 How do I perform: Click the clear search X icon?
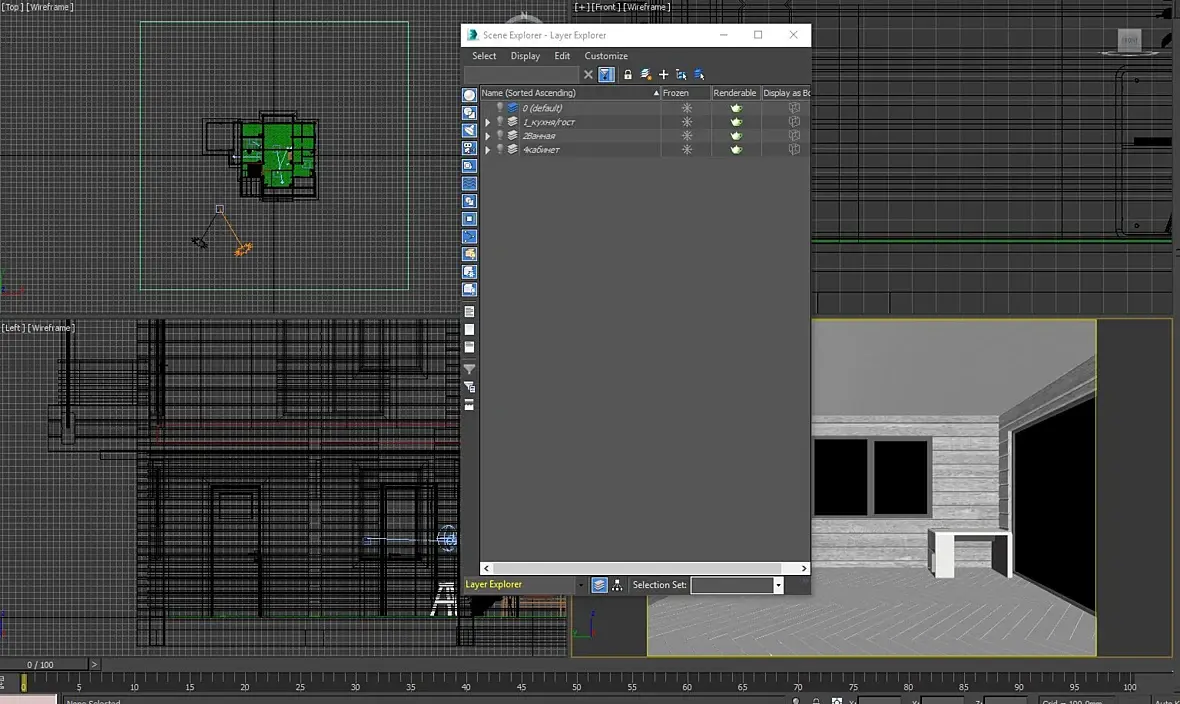(x=588, y=75)
